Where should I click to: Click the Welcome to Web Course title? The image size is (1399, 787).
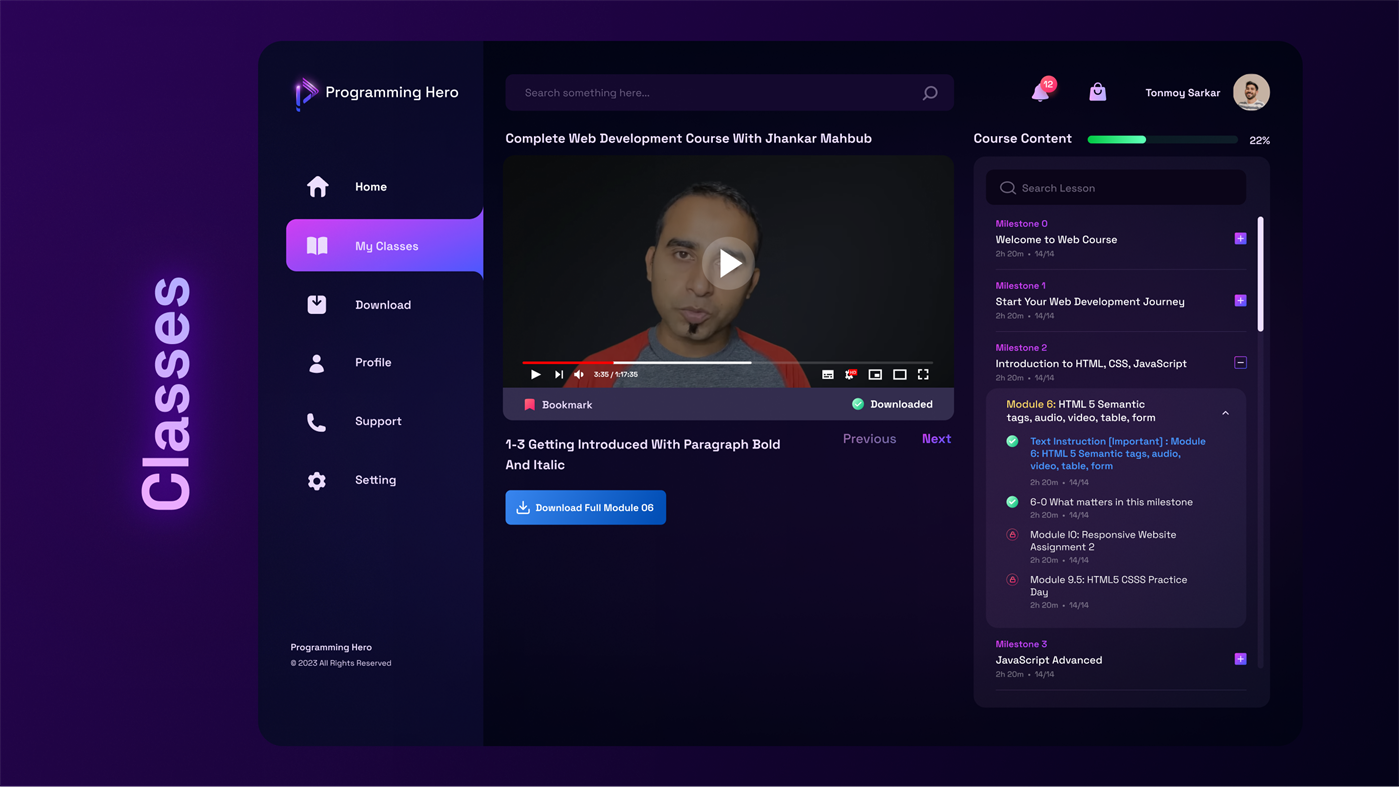pyautogui.click(x=1056, y=240)
